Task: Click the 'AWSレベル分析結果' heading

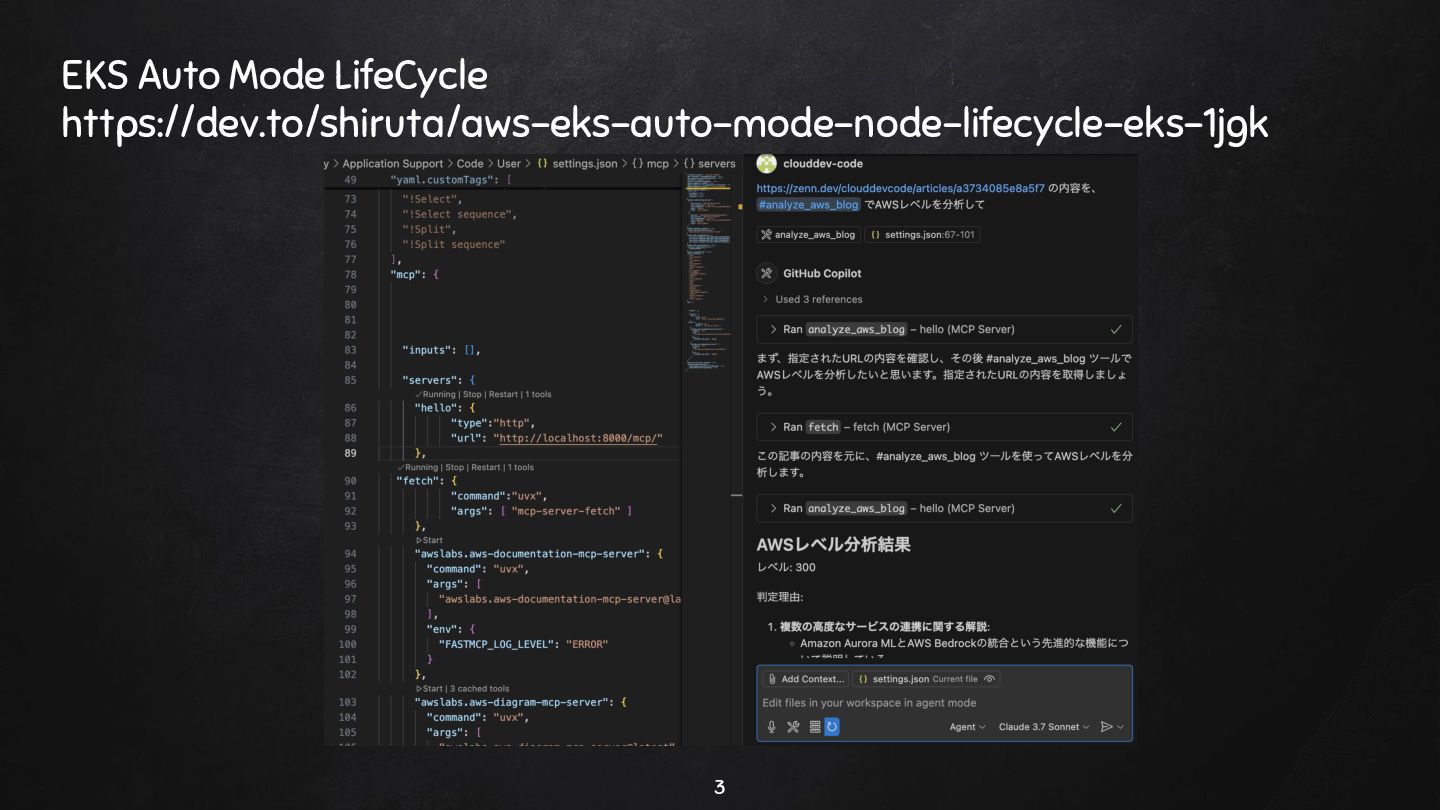Action: coord(834,545)
